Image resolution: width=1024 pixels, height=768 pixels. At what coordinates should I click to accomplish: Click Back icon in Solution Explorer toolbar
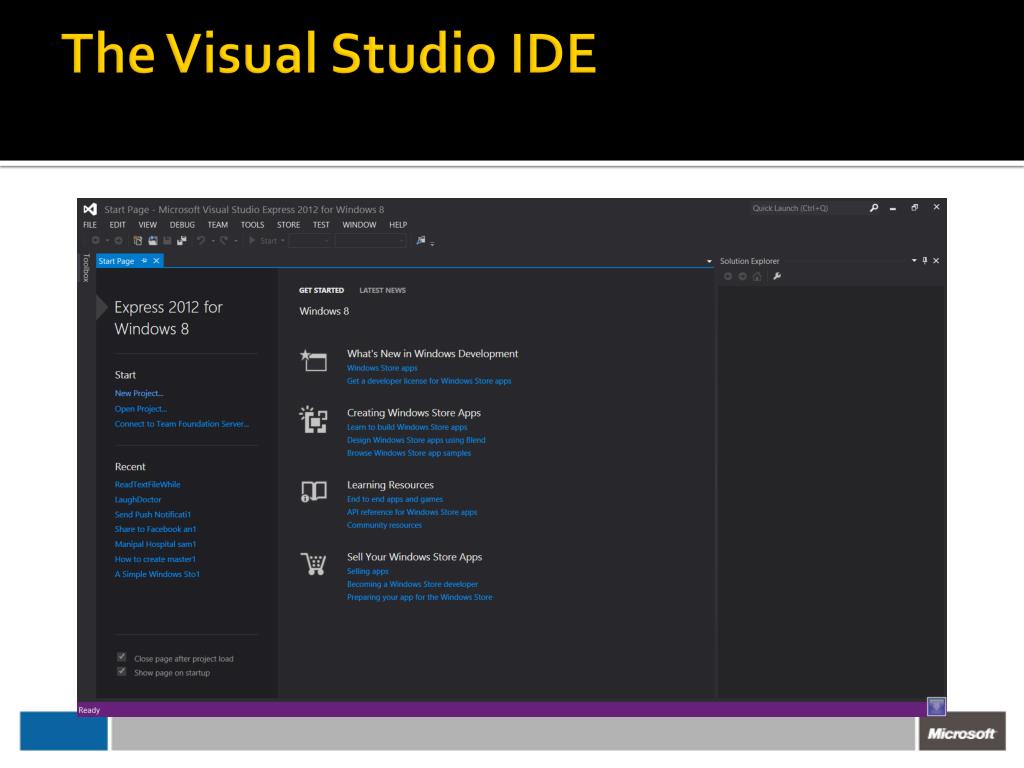click(x=728, y=276)
